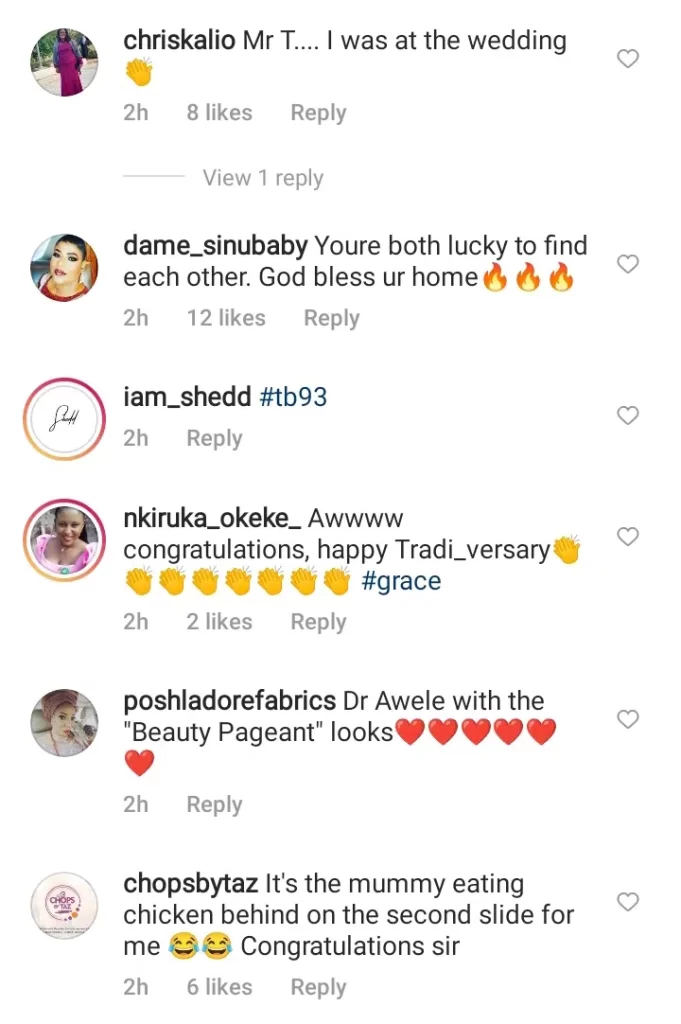Viewport: 681px width, 1024px height.
Task: Heart nkiruka_okeke_'s congratulations comment
Action: [627, 537]
